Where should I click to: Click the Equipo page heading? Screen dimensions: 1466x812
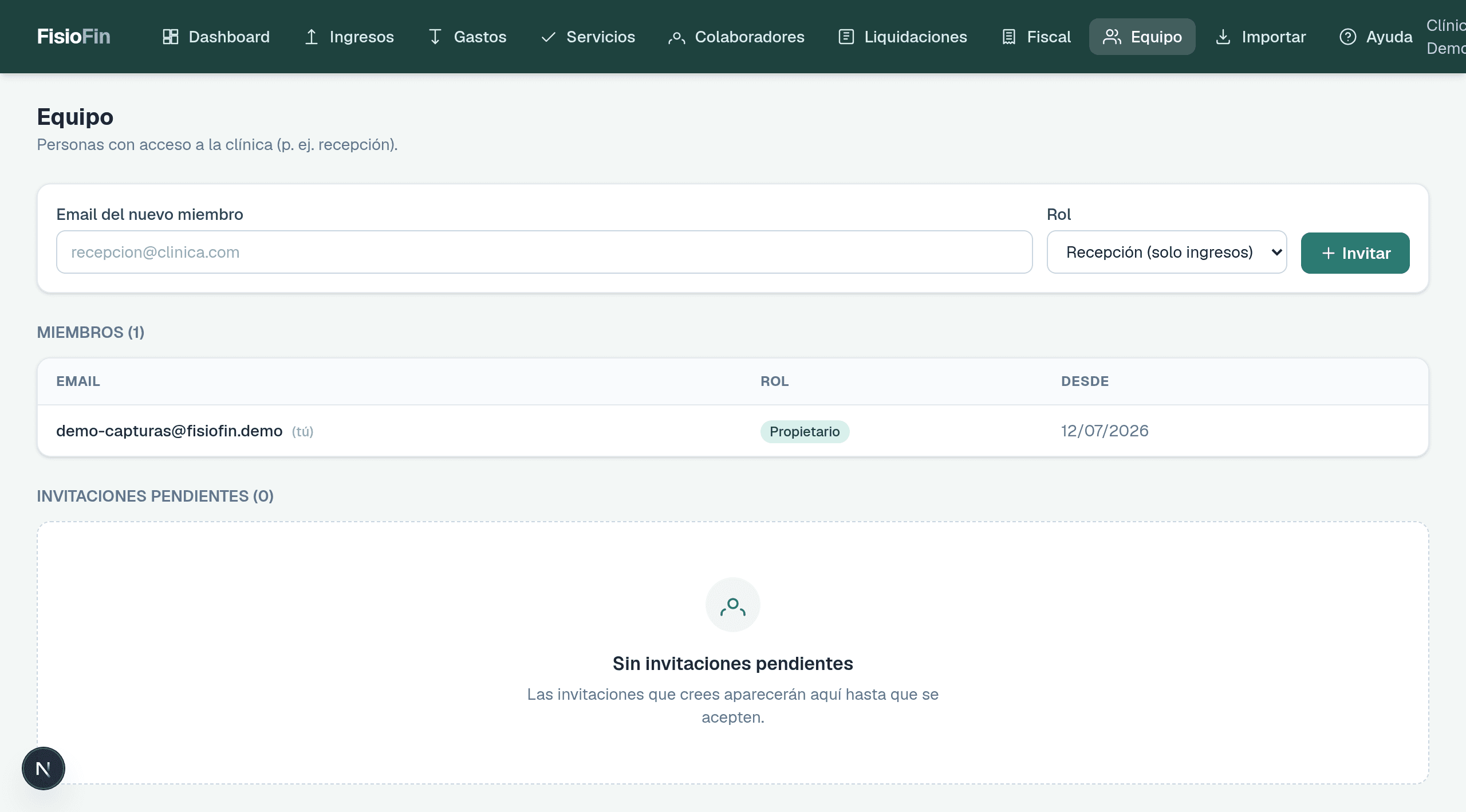point(75,117)
